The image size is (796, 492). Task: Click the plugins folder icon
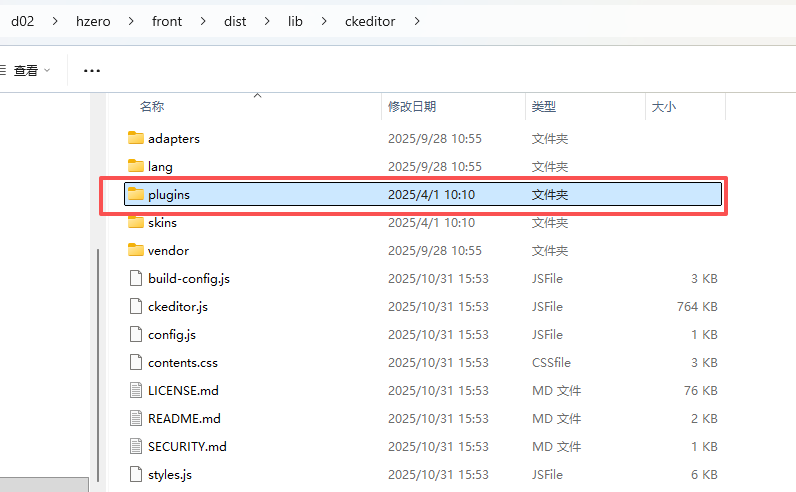click(x=136, y=194)
